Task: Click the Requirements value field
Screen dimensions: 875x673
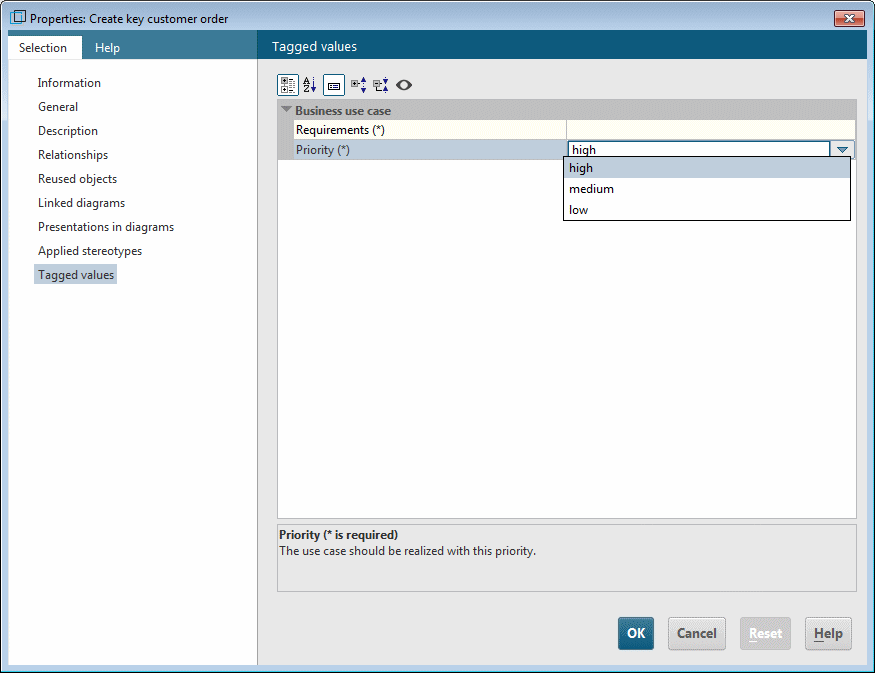Action: pos(710,129)
